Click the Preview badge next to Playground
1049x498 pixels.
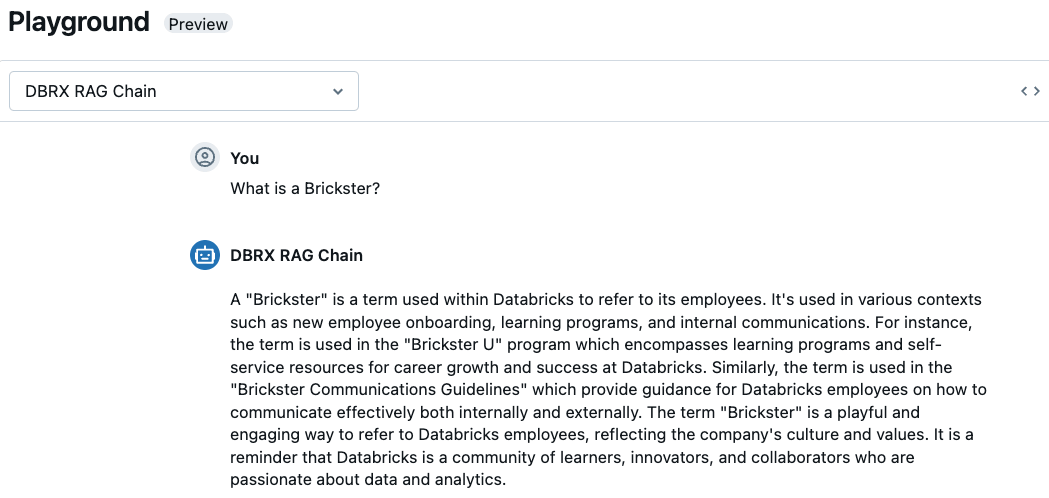(x=198, y=24)
